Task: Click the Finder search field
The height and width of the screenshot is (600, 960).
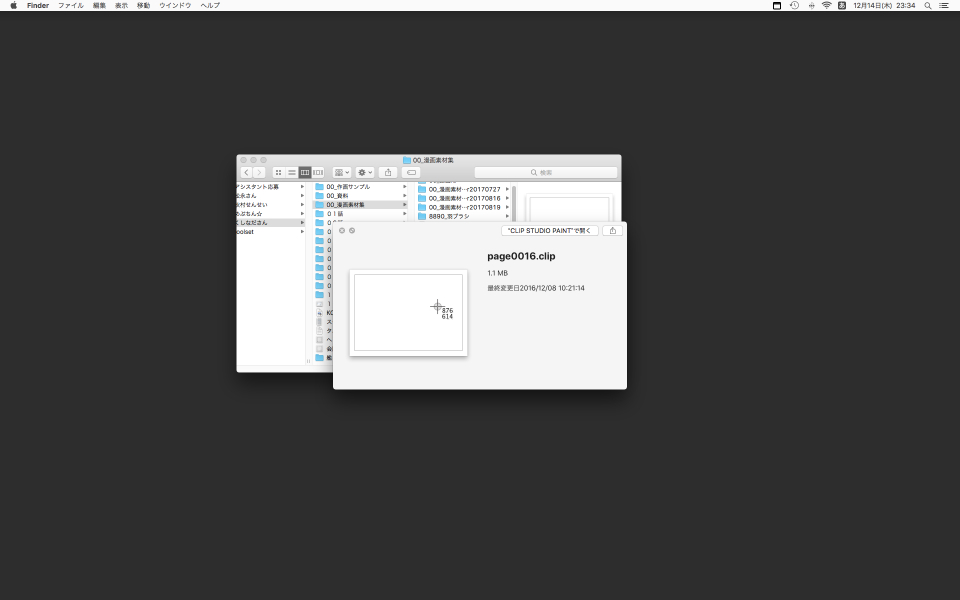Action: 546,173
